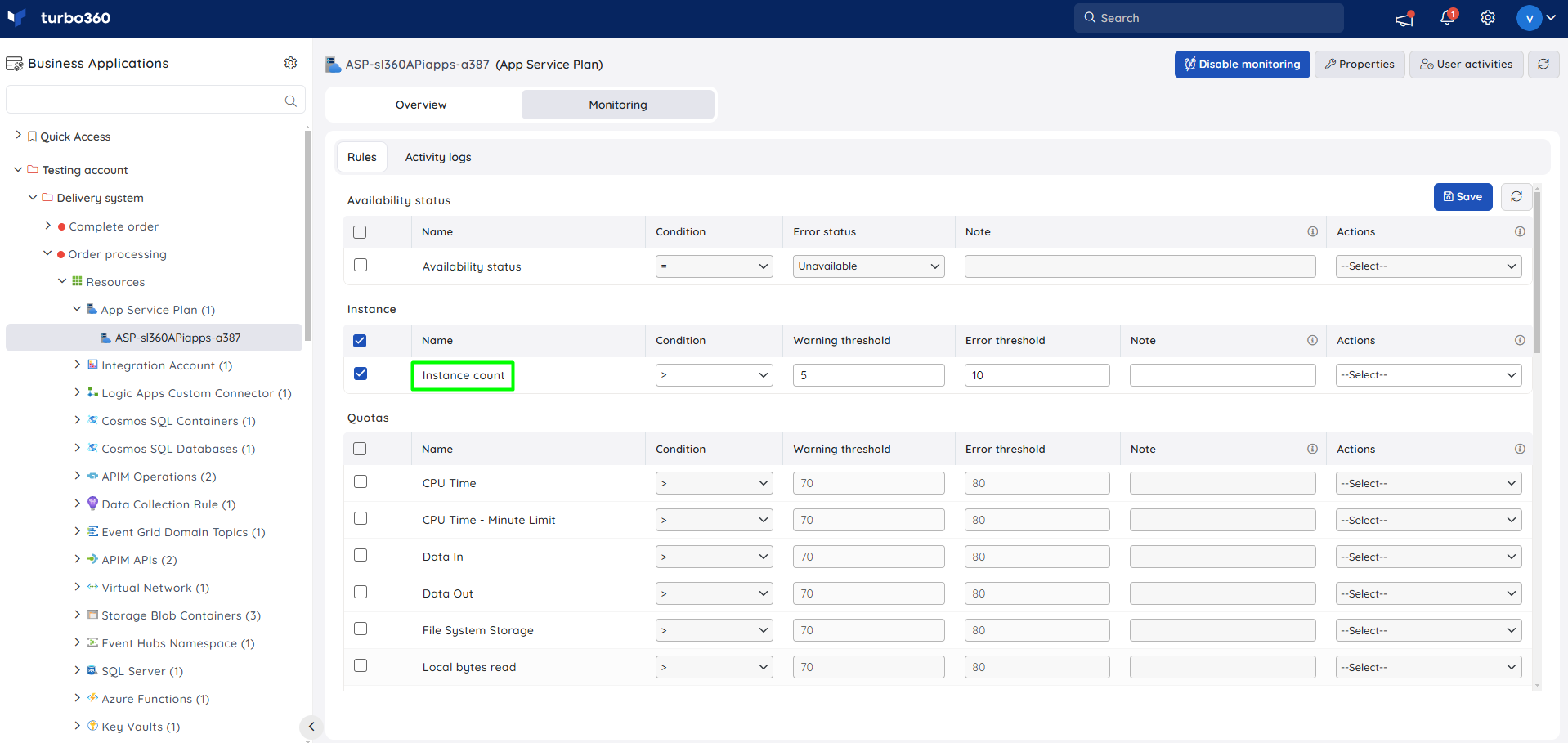Collapse the Delivery system folder
This screenshot has width=1568, height=743.
(x=33, y=198)
